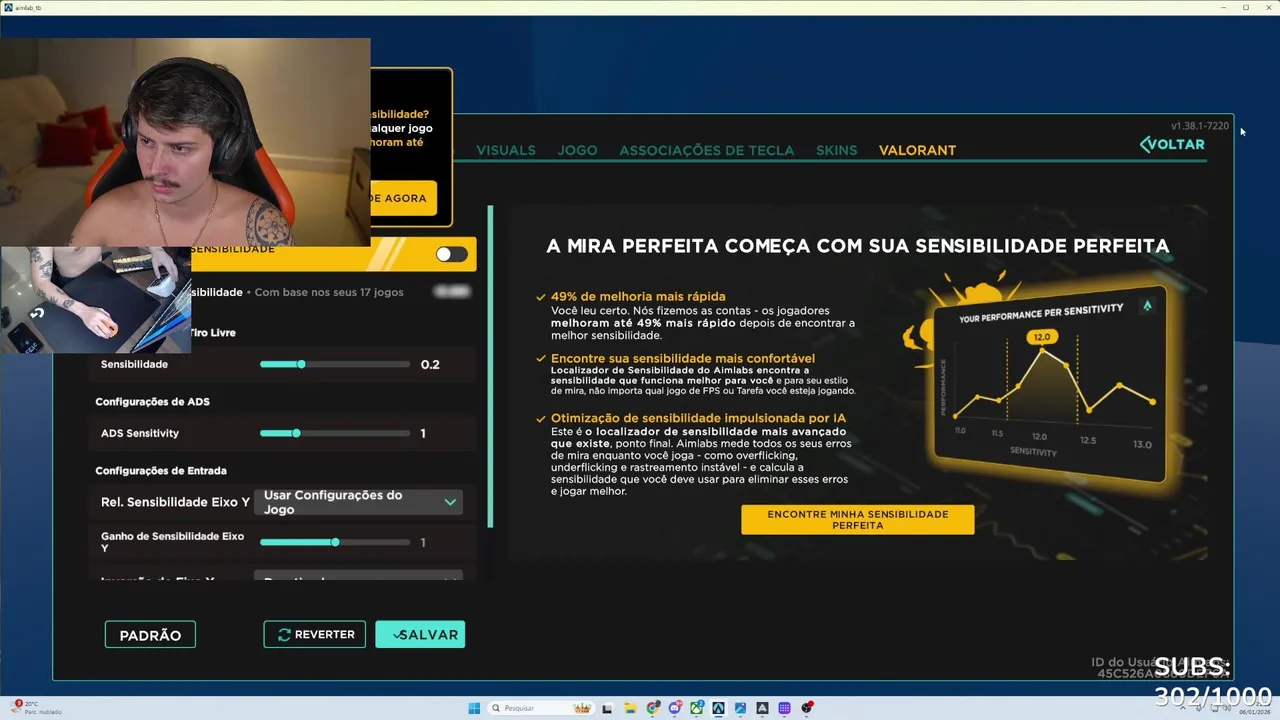The image size is (1280, 720).
Task: Click the Aimlabs logo on the performance chart
Action: pos(1147,306)
